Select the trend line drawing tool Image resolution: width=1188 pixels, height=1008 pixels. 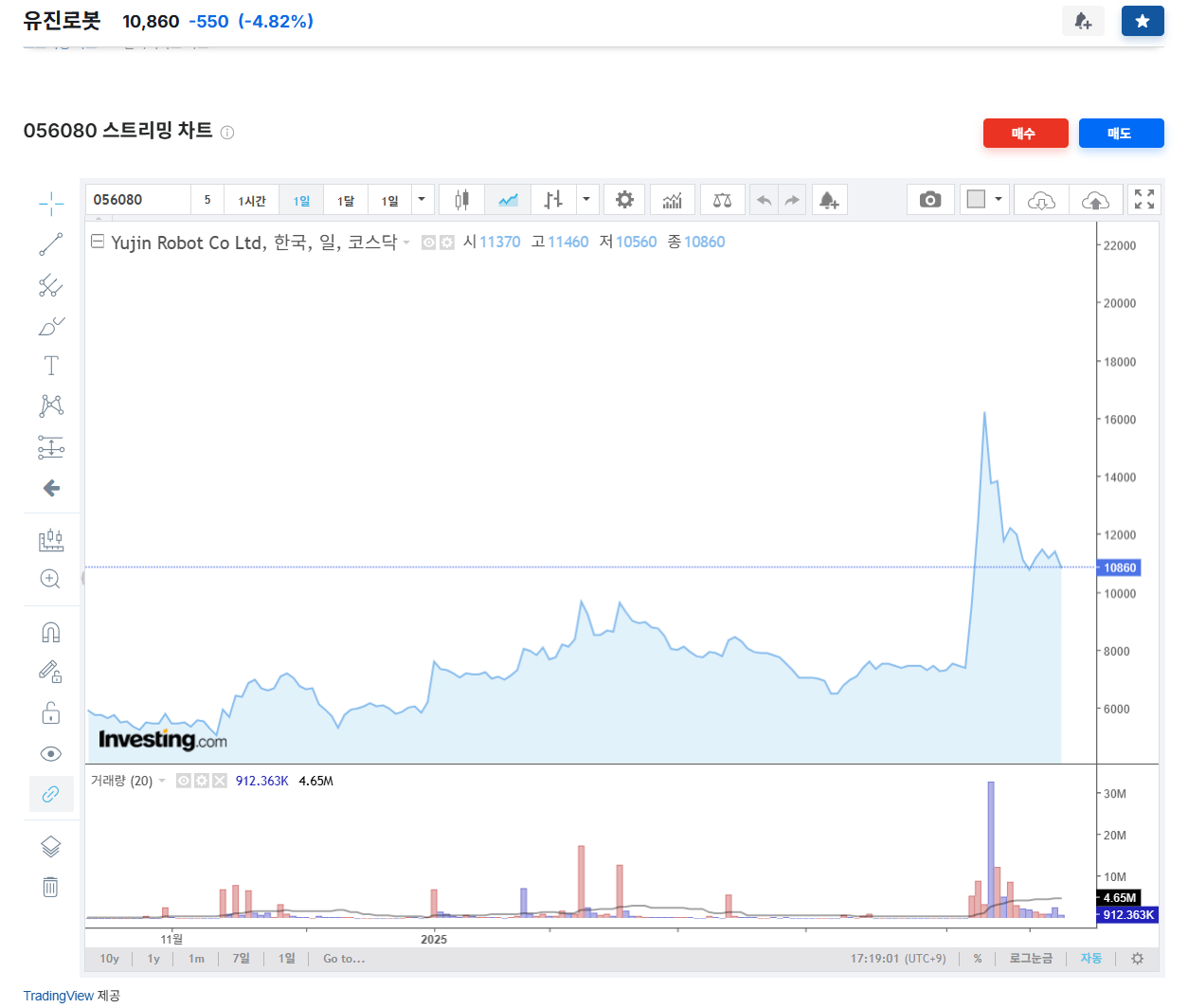click(x=51, y=243)
